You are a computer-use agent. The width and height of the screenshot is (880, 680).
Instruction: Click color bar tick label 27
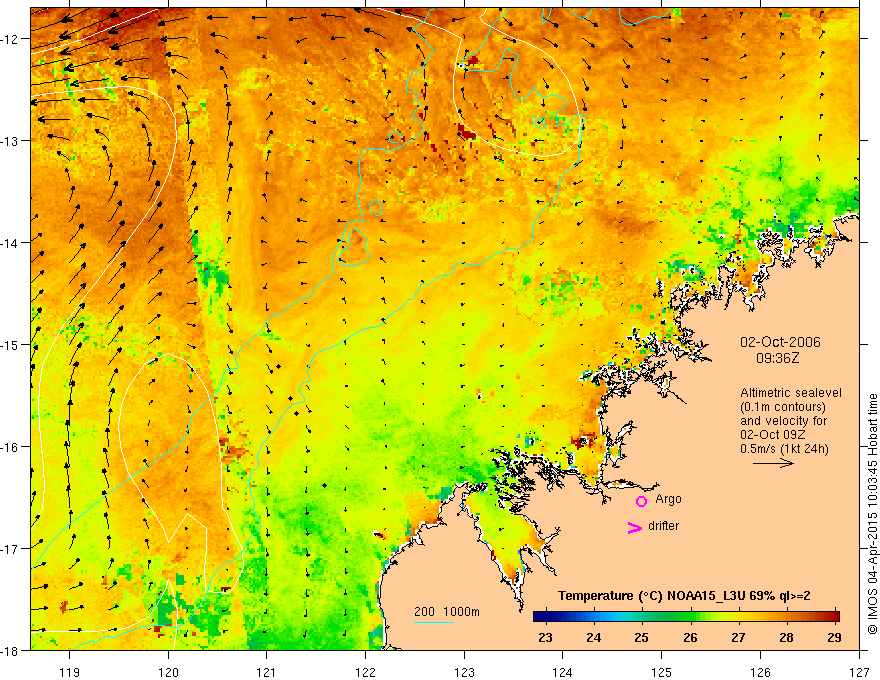pos(738,637)
